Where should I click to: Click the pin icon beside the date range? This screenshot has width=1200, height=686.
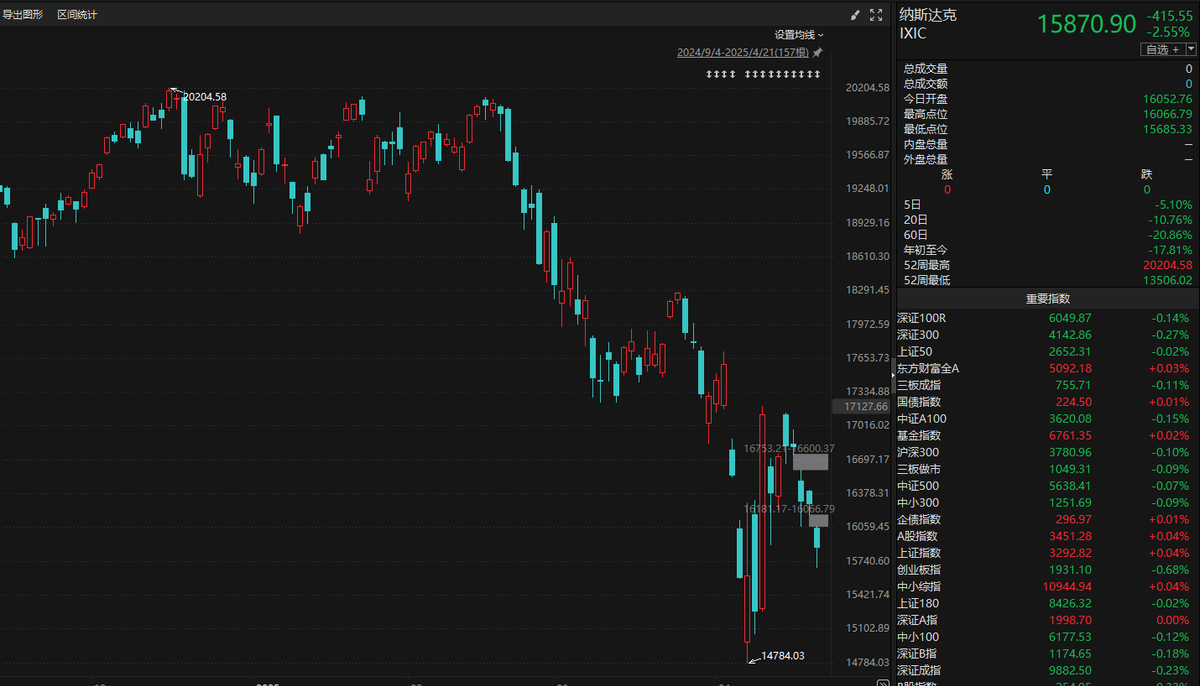(817, 53)
